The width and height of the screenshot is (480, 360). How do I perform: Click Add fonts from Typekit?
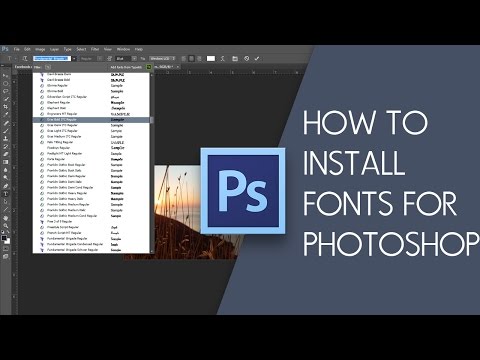[x=126, y=67]
